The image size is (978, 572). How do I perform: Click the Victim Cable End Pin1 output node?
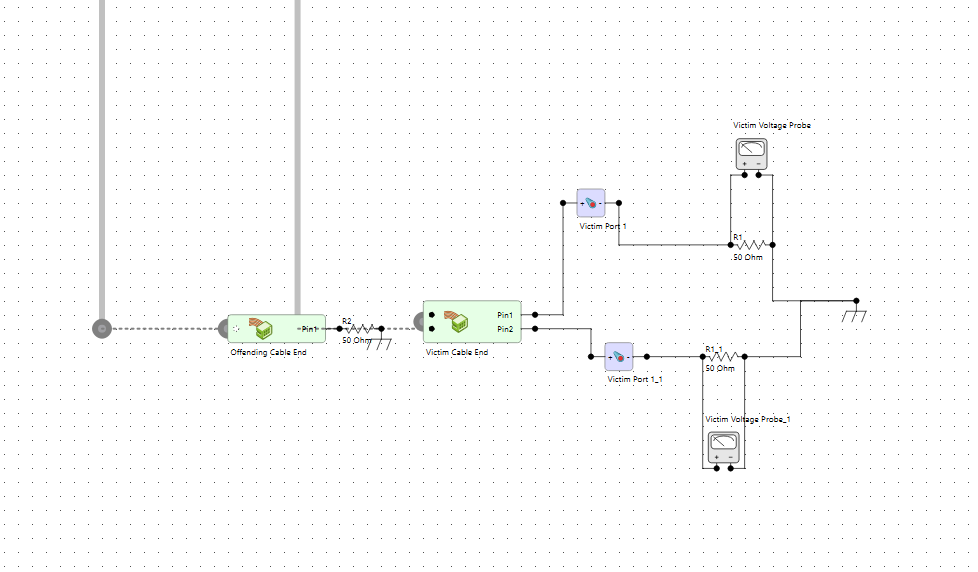point(535,314)
